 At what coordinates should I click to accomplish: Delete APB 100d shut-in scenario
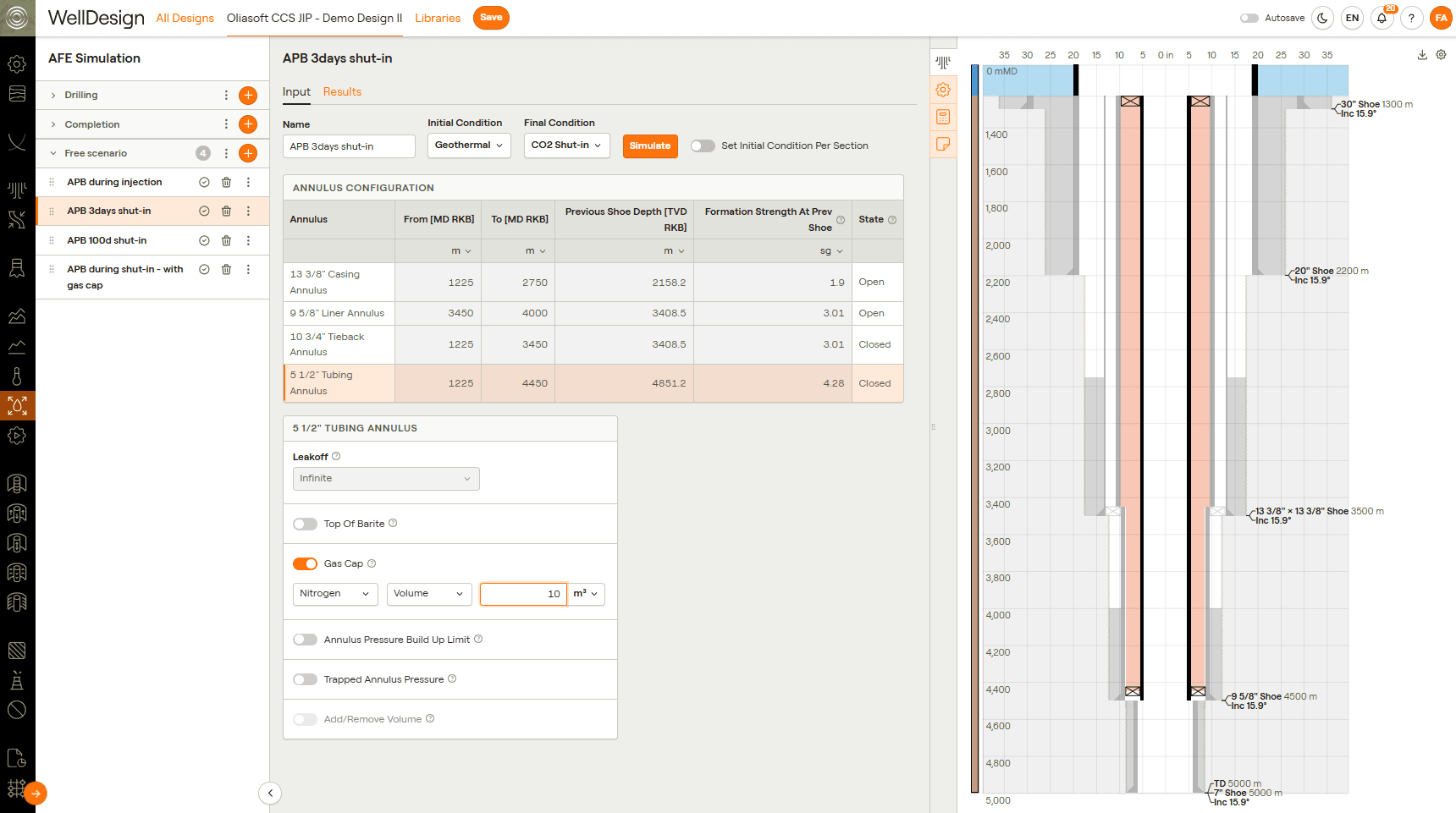pos(226,240)
